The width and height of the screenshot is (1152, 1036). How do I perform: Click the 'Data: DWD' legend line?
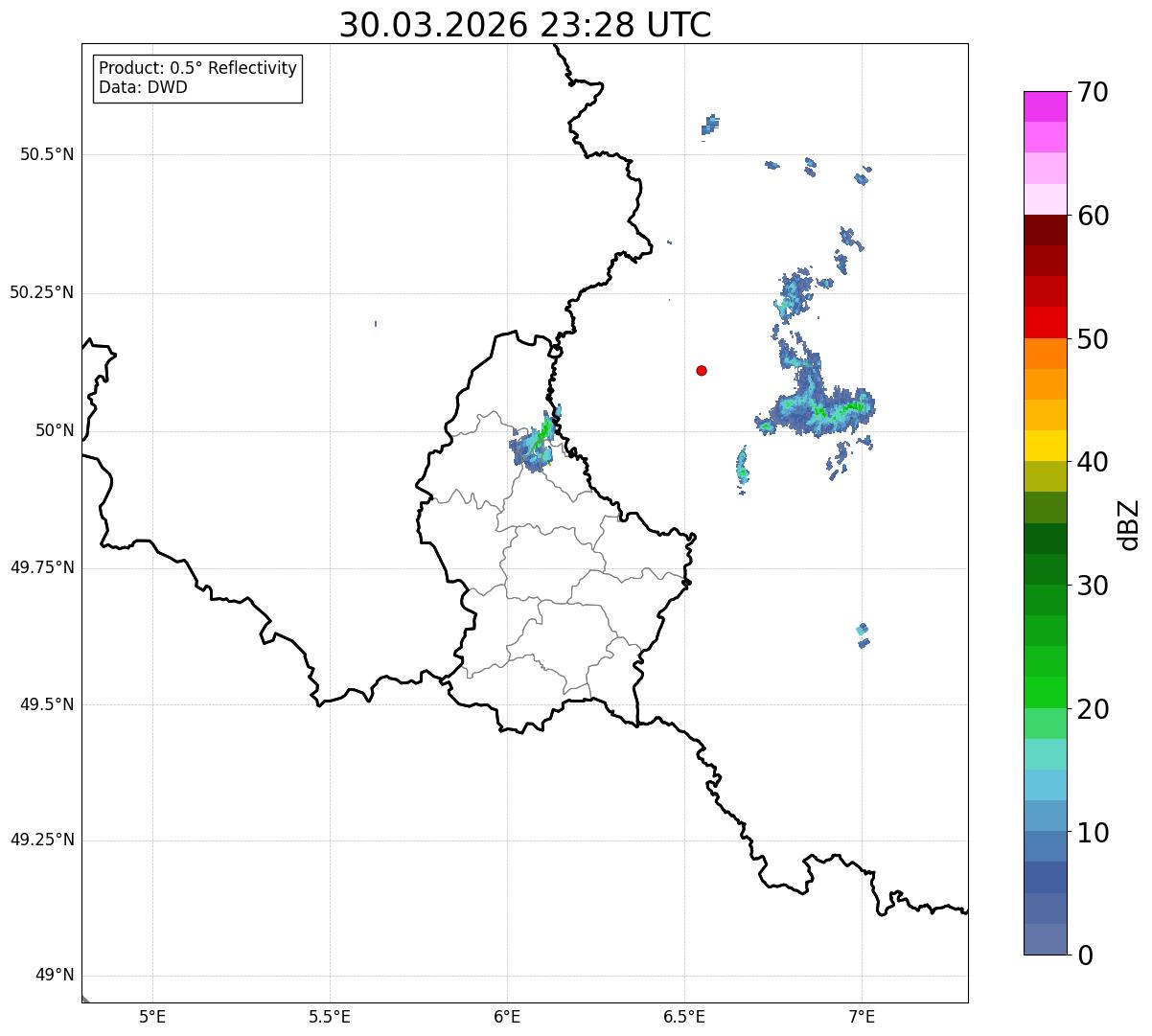click(x=143, y=87)
